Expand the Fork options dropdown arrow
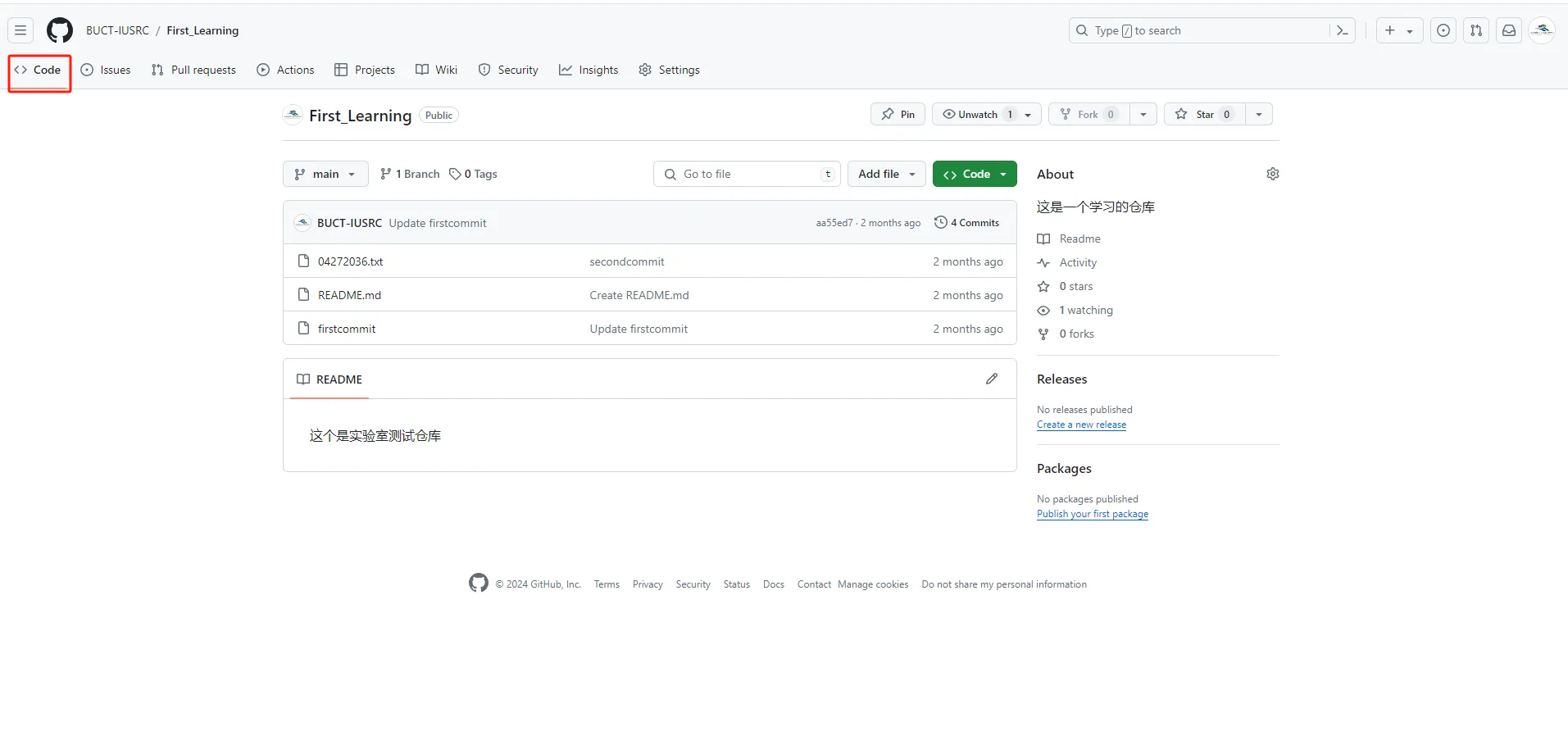This screenshot has height=736, width=1568. 1143,114
